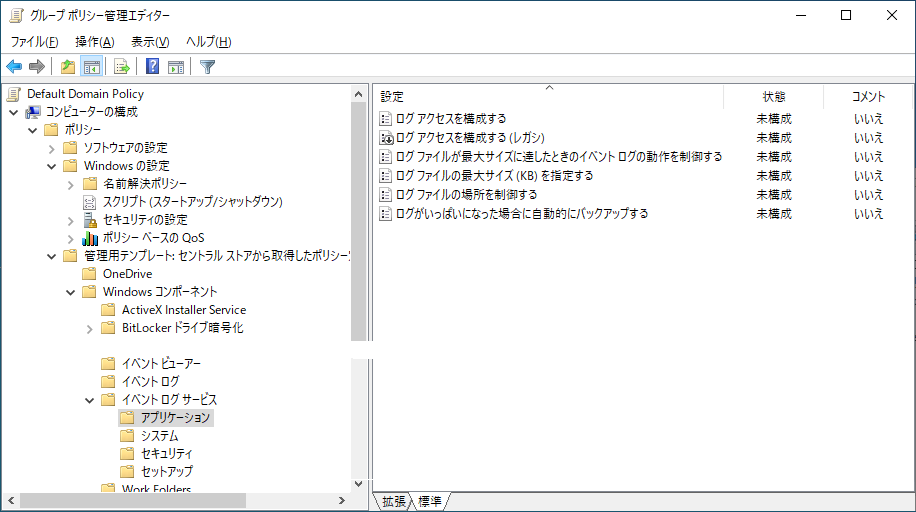Expand the BitLocker ドライブ暗号化 node
Screen dimensions: 916x512
(x=88, y=328)
